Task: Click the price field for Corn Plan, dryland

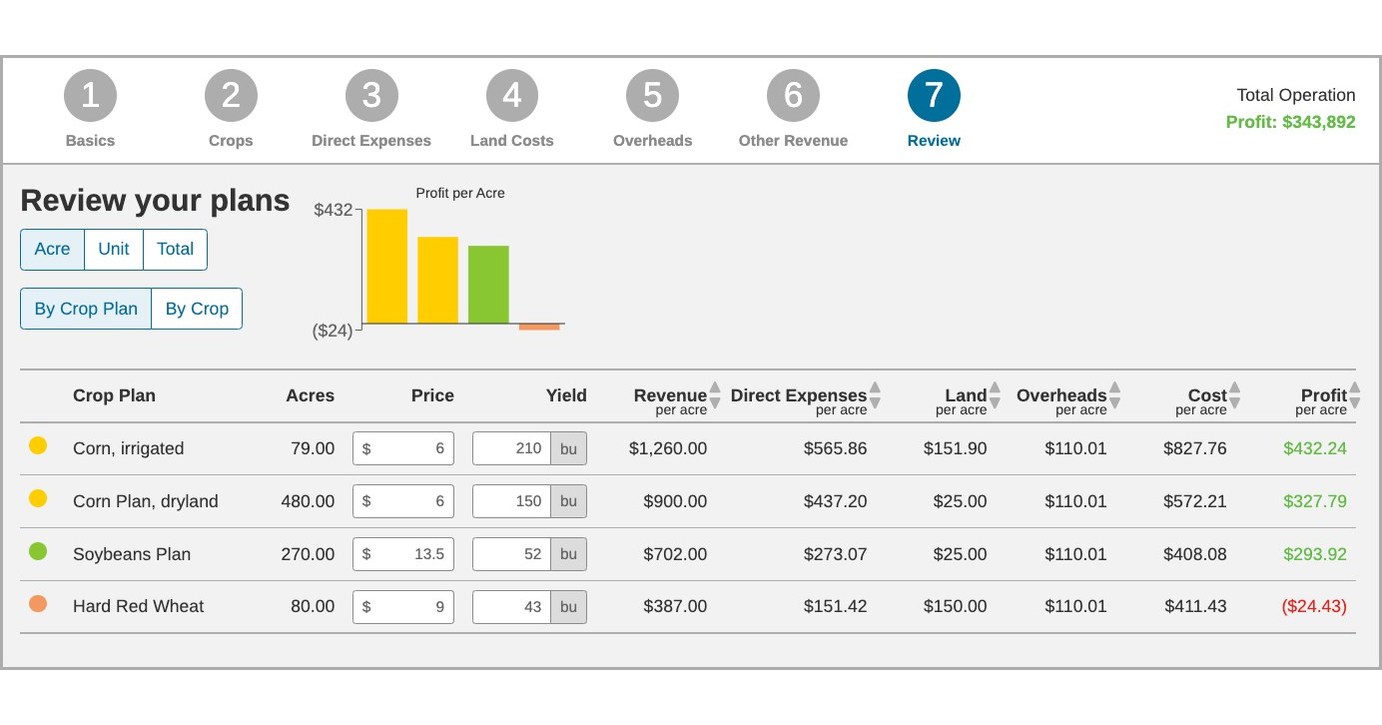Action: click(x=403, y=501)
